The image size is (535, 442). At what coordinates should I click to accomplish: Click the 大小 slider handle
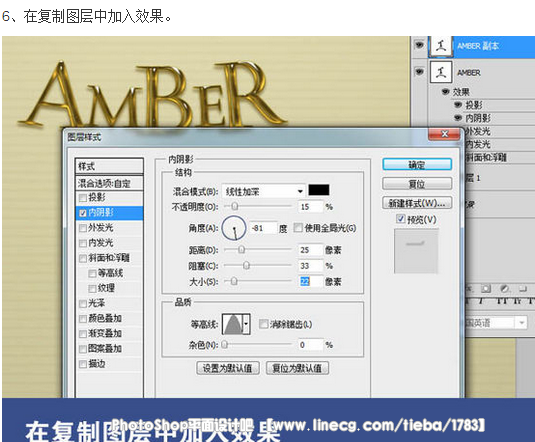[x=234, y=281]
